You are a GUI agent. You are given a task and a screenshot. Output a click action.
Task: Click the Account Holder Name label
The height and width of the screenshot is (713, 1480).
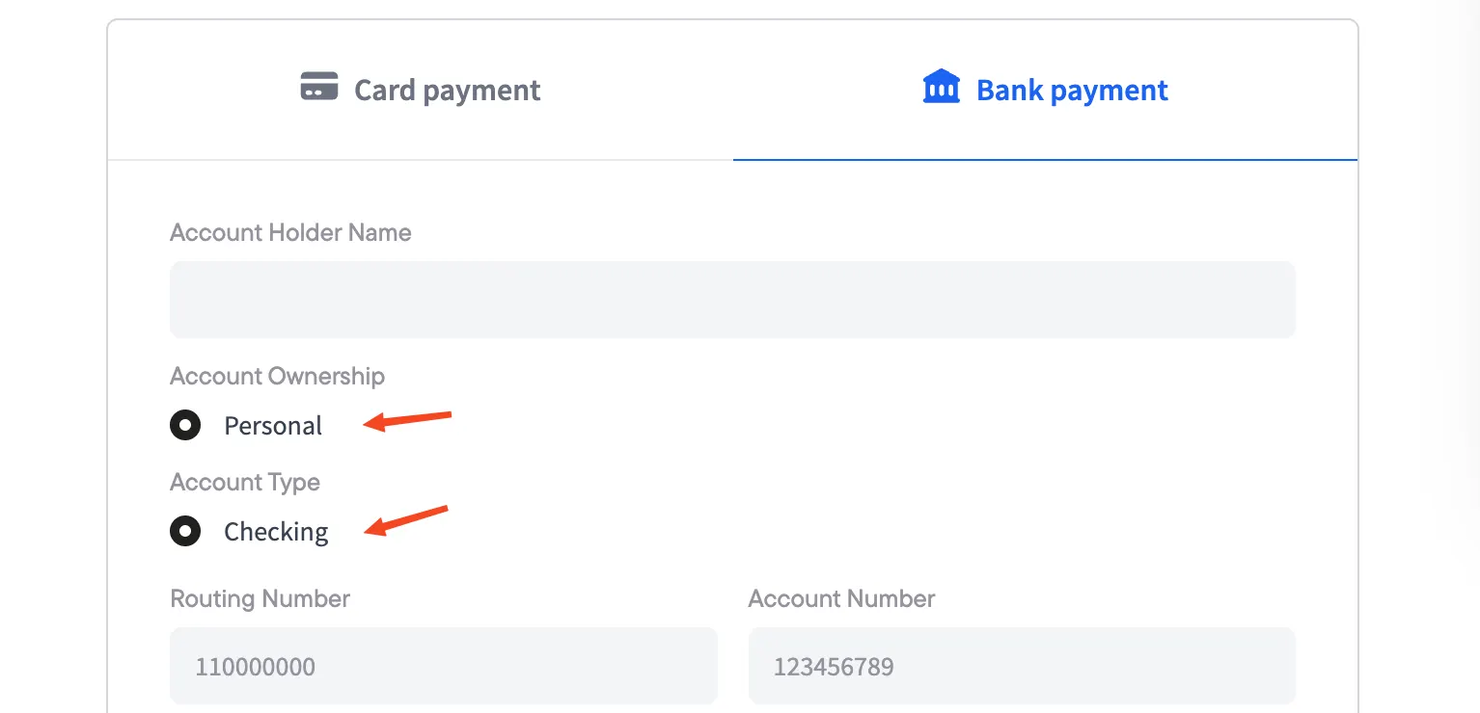point(290,233)
